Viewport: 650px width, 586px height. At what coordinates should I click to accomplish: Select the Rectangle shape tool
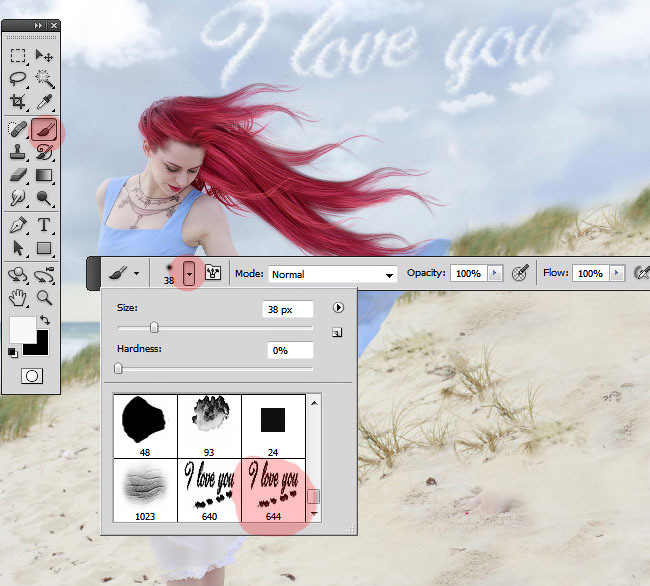(44, 248)
